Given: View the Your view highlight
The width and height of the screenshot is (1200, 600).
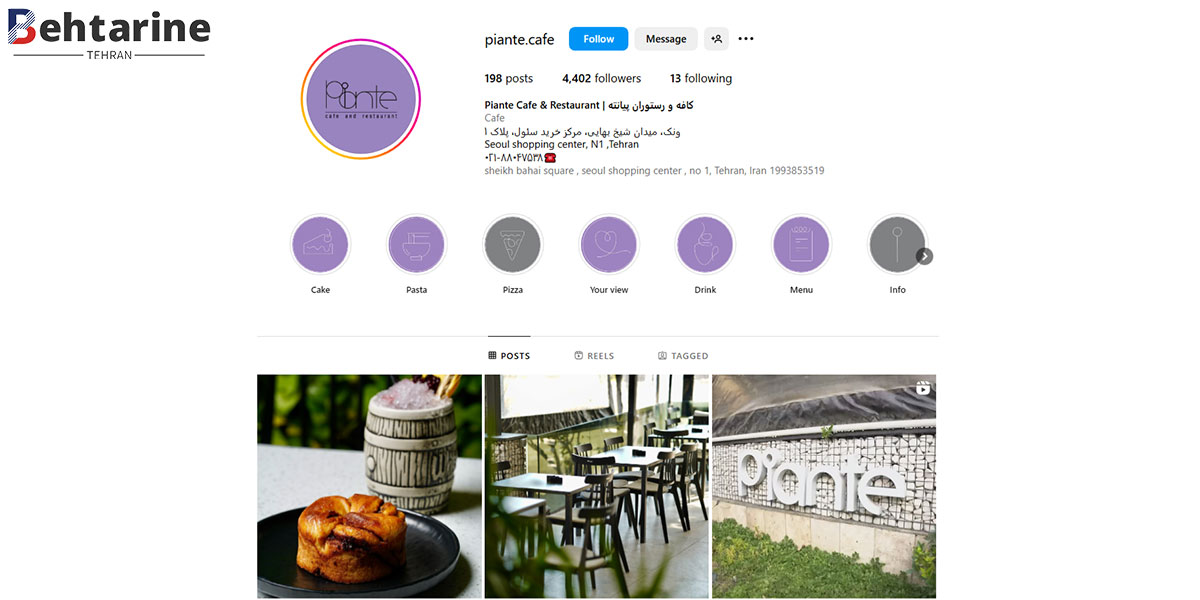Looking at the screenshot, I should 609,245.
